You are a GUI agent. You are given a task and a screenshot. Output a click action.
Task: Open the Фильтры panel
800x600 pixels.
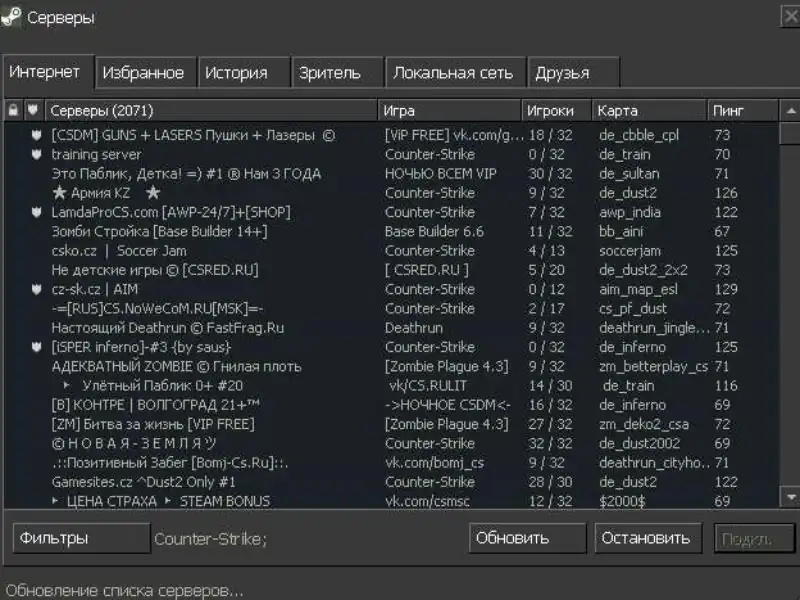(82, 538)
